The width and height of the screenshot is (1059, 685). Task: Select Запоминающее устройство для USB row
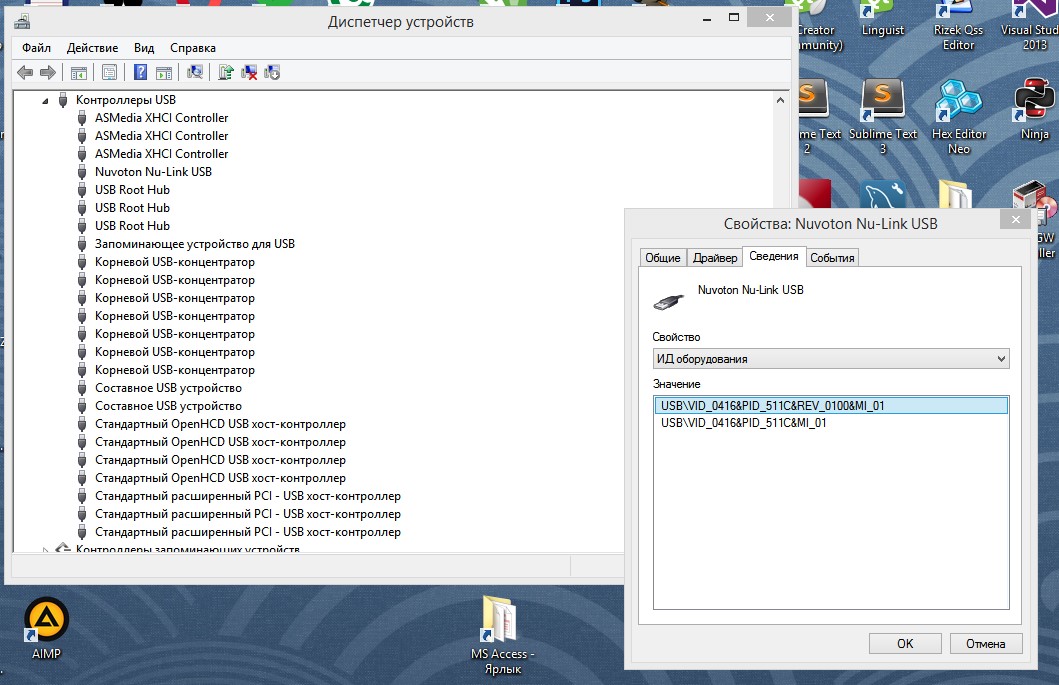coord(195,244)
